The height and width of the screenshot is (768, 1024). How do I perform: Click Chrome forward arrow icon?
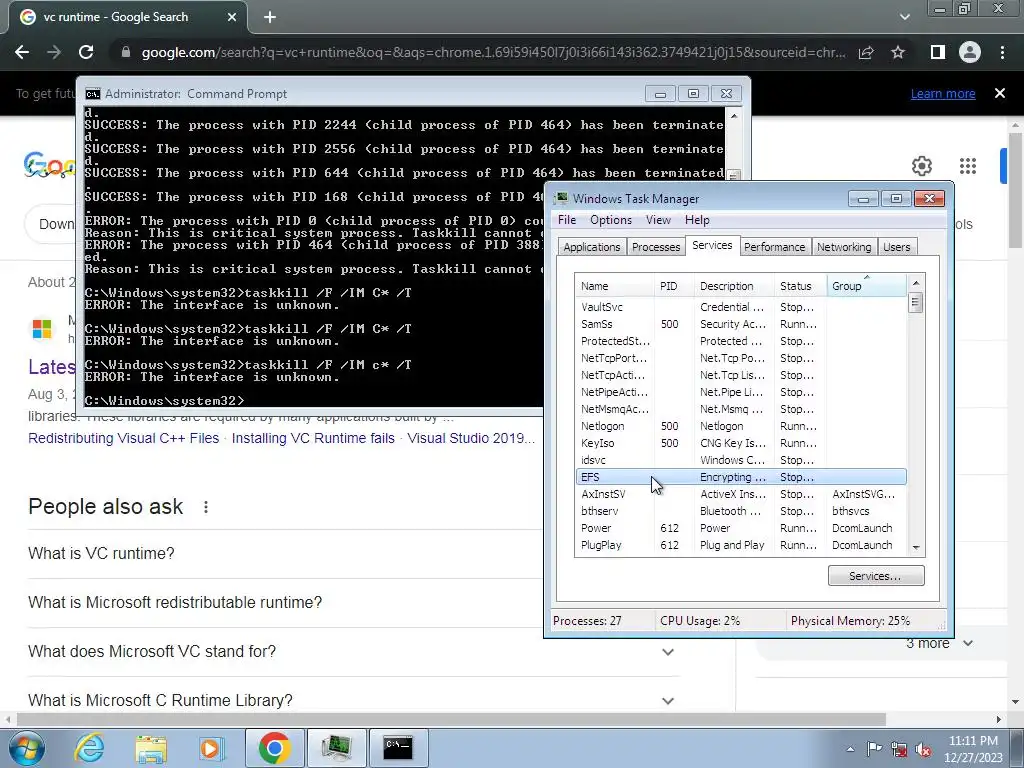54,52
